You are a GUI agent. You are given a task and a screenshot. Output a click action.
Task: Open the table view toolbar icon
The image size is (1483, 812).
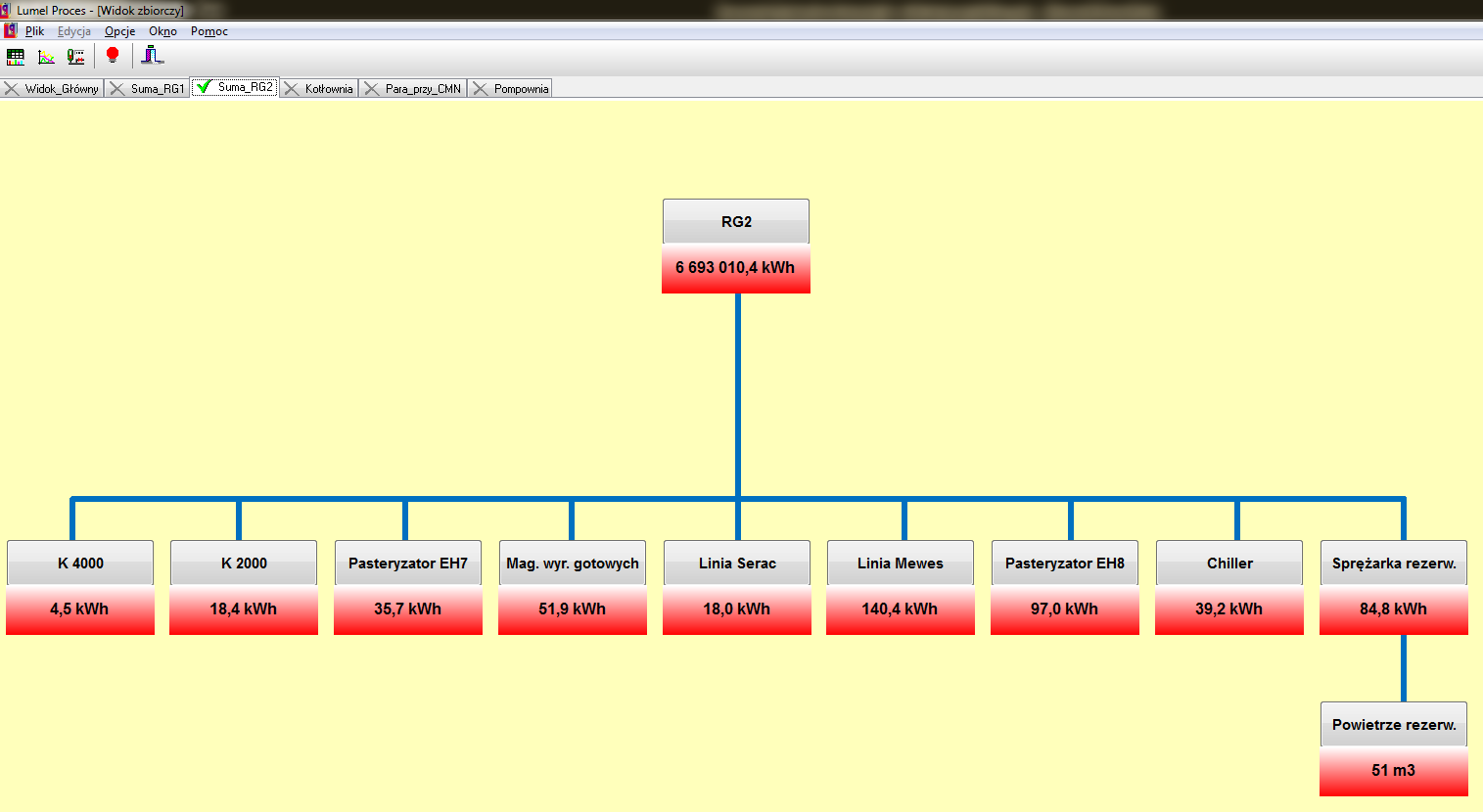point(16,57)
